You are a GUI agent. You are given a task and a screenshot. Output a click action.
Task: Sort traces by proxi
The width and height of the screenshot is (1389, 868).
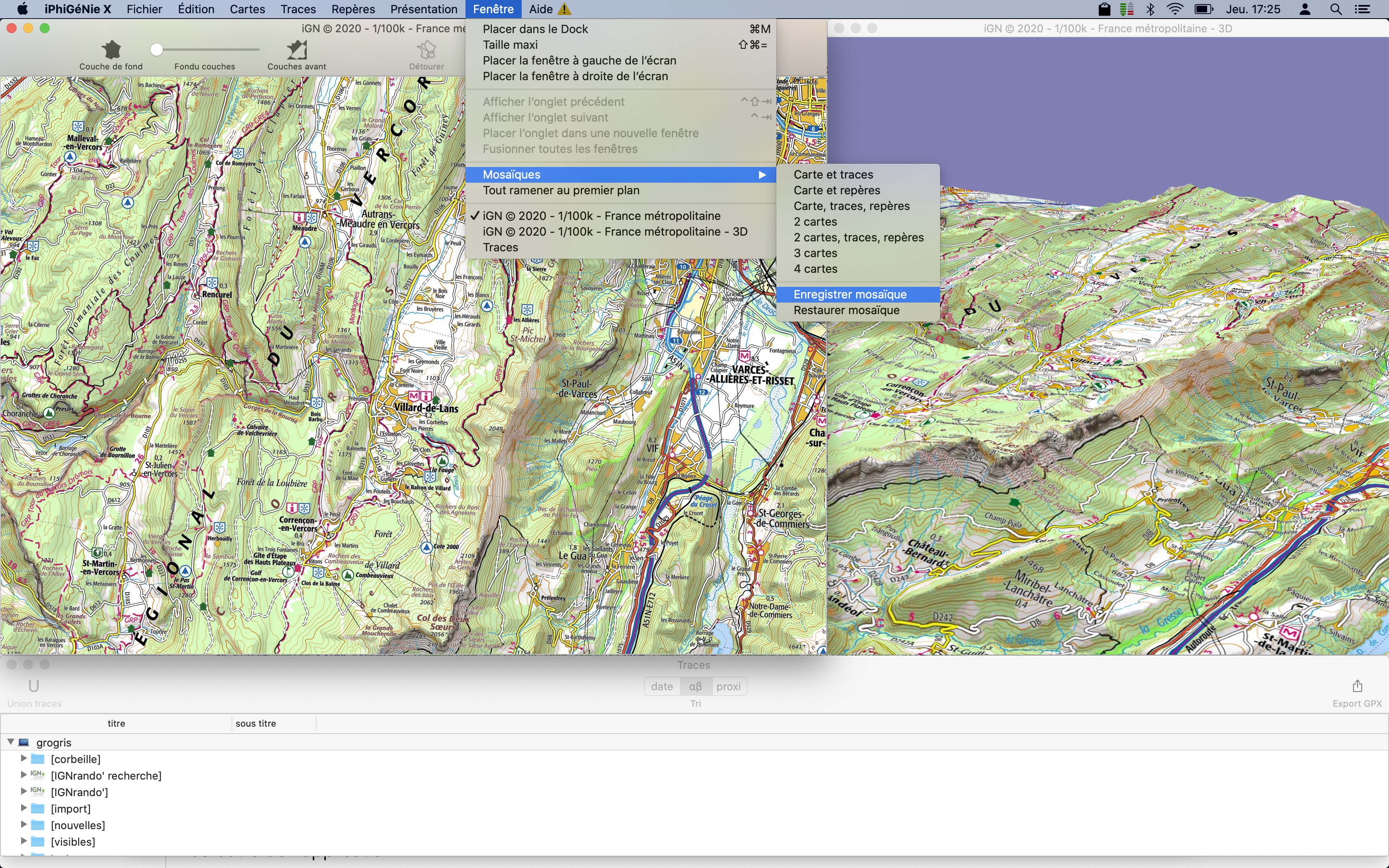coord(729,687)
